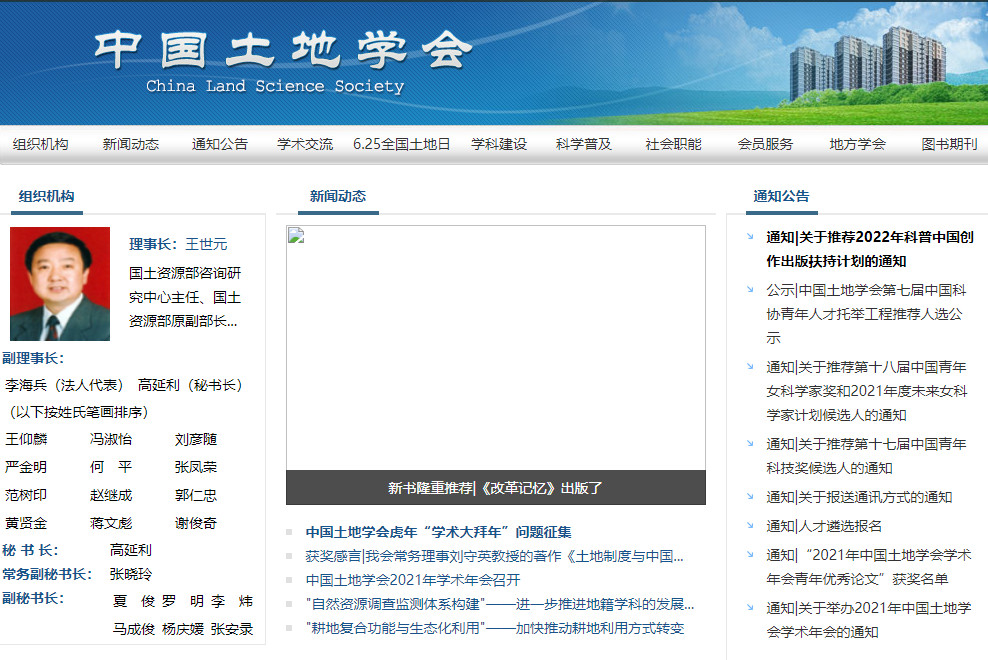Click the name 冯淑怡
Screen dimensions: 988x660
pyautogui.click(x=111, y=439)
